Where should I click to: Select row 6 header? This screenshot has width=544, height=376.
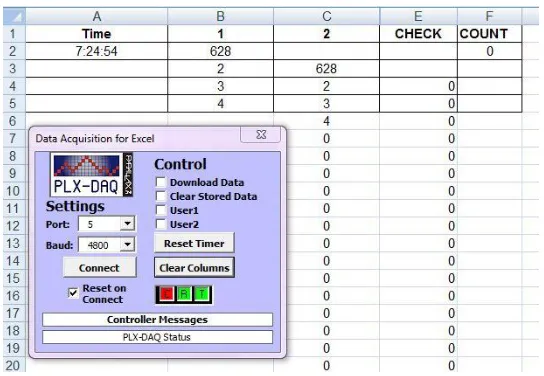coord(14,121)
